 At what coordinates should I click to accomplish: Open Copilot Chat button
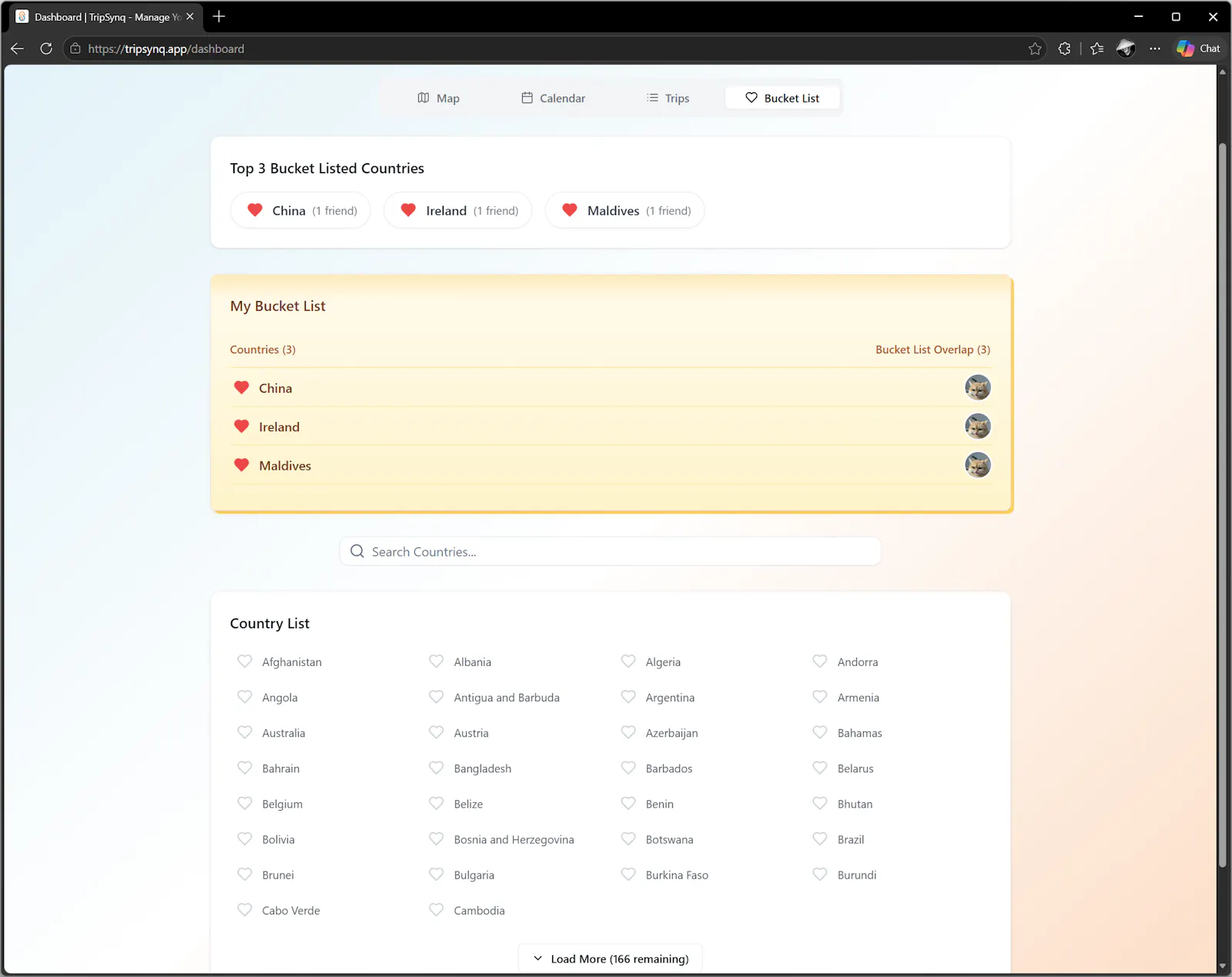(x=1198, y=49)
